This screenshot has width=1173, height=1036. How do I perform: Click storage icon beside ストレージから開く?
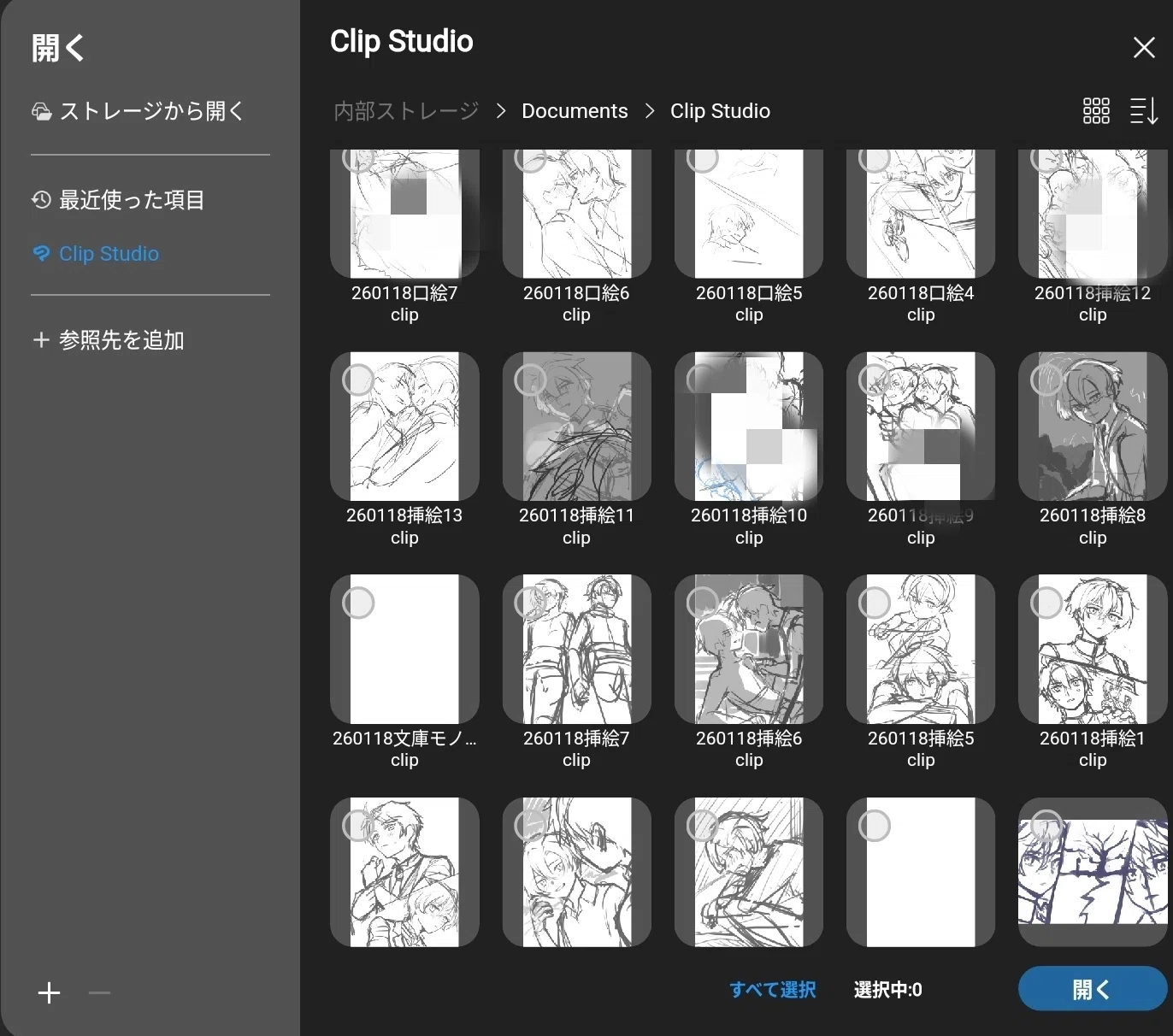[41, 112]
